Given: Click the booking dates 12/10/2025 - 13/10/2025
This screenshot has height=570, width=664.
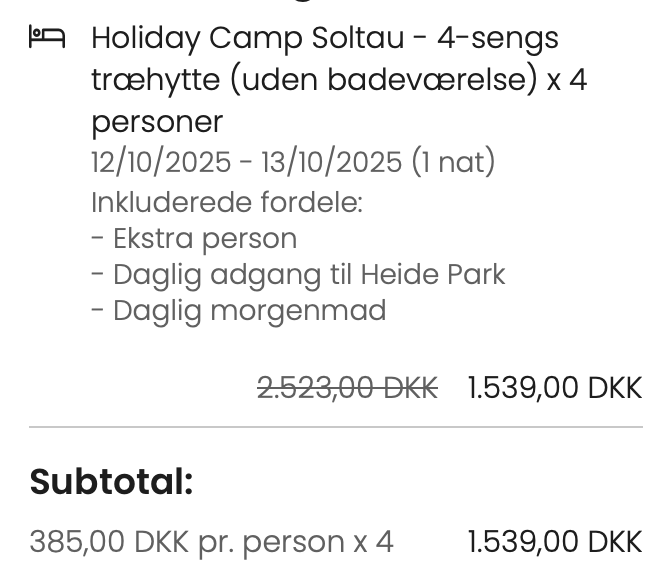Looking at the screenshot, I should point(246,162).
